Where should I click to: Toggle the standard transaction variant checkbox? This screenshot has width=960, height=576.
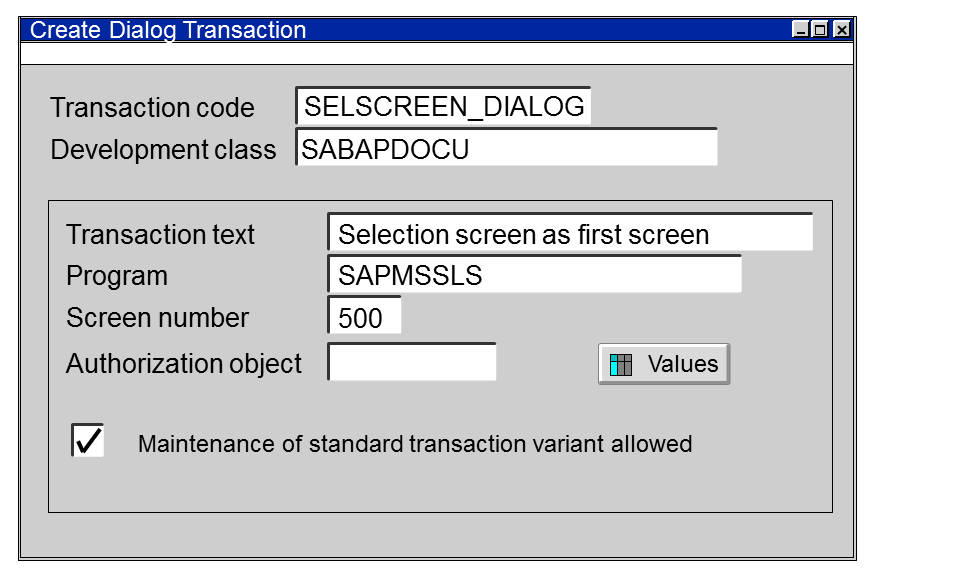[x=88, y=440]
